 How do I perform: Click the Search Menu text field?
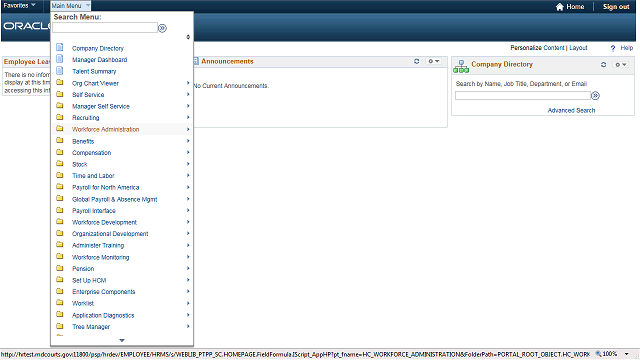(x=105, y=28)
